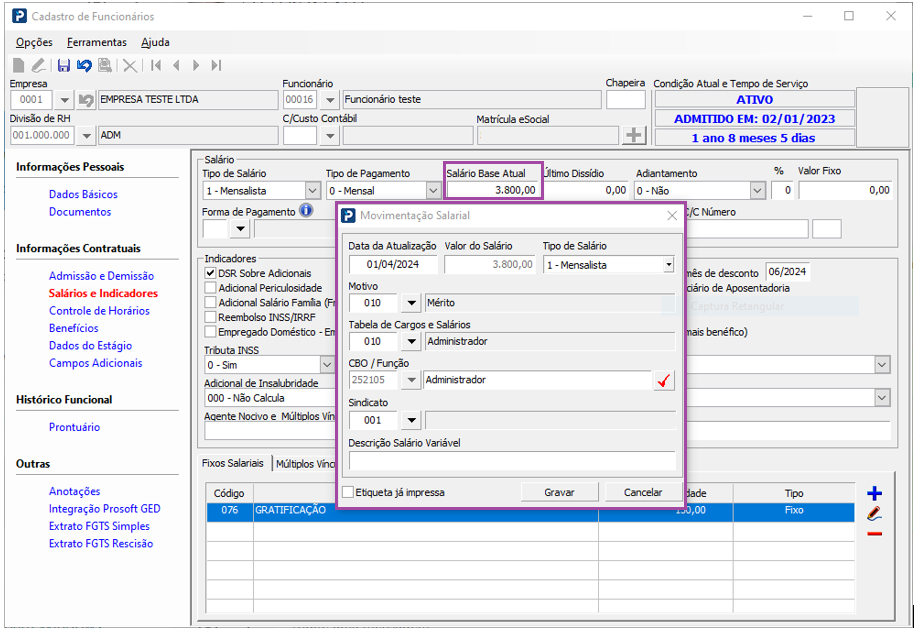The height and width of the screenshot is (633, 917).
Task: Click the blue save diskette toolbar icon
Action: [64, 66]
